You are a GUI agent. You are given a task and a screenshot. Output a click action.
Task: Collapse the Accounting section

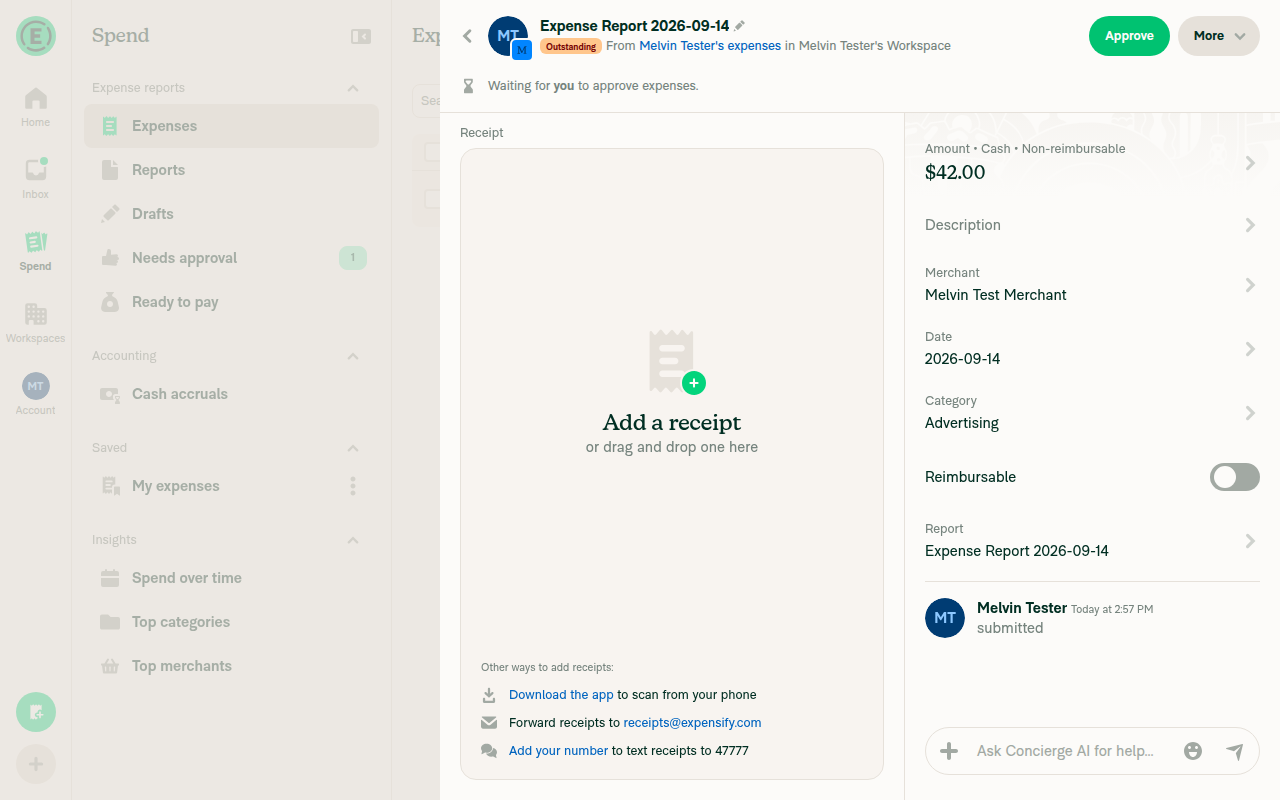pyautogui.click(x=353, y=356)
